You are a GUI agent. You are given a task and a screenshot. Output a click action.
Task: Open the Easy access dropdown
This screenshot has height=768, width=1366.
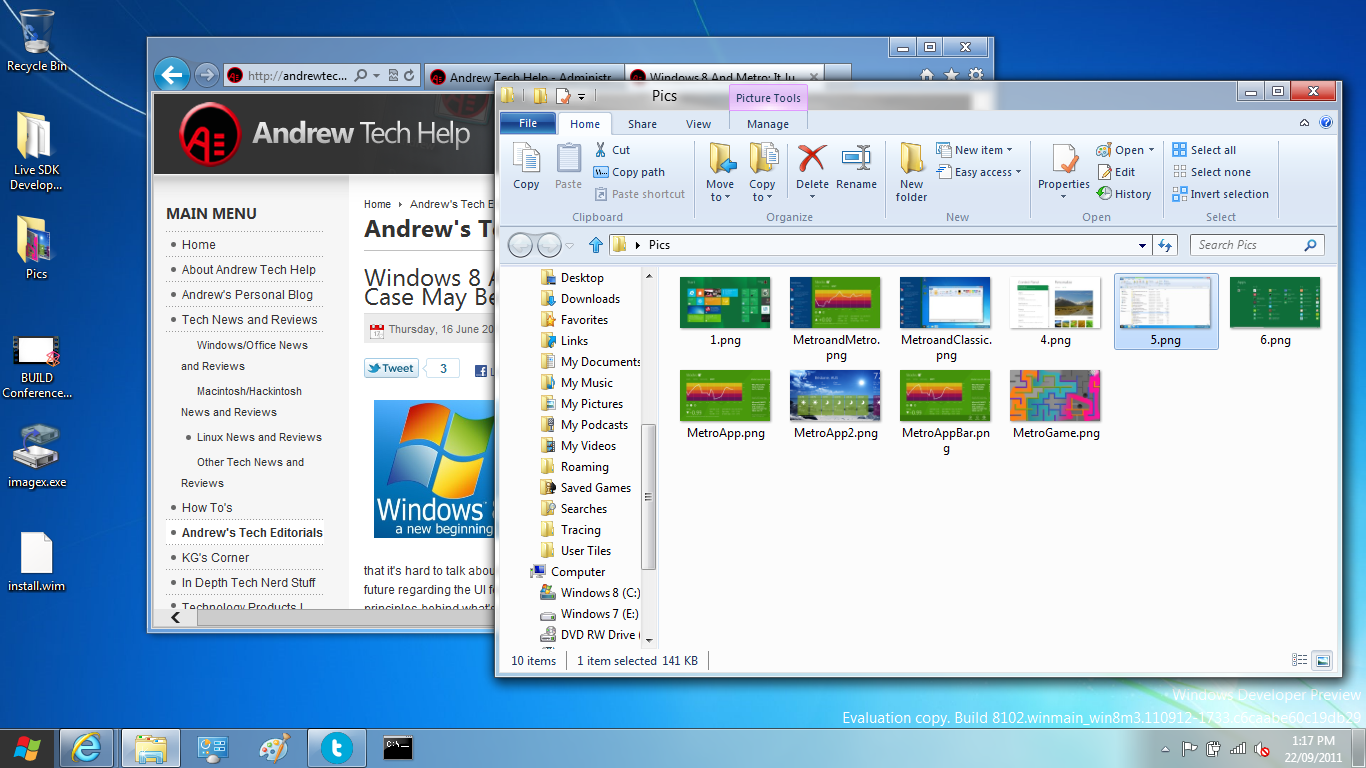pyautogui.click(x=979, y=172)
